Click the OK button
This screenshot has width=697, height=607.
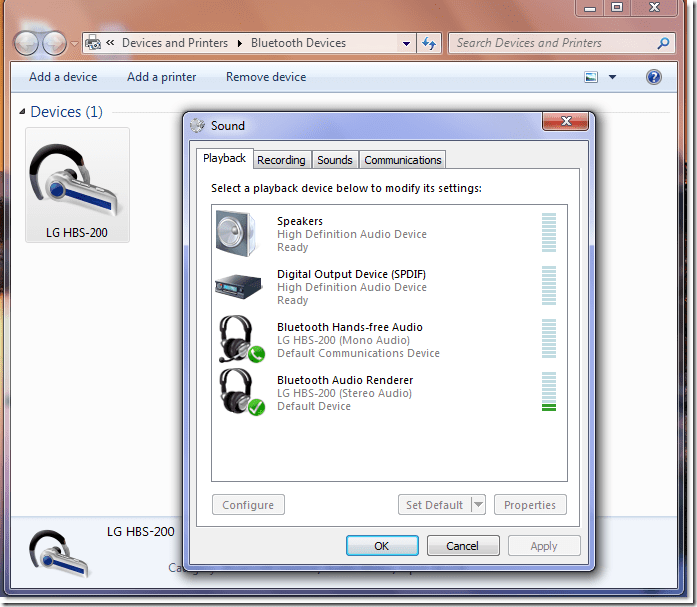click(x=382, y=546)
